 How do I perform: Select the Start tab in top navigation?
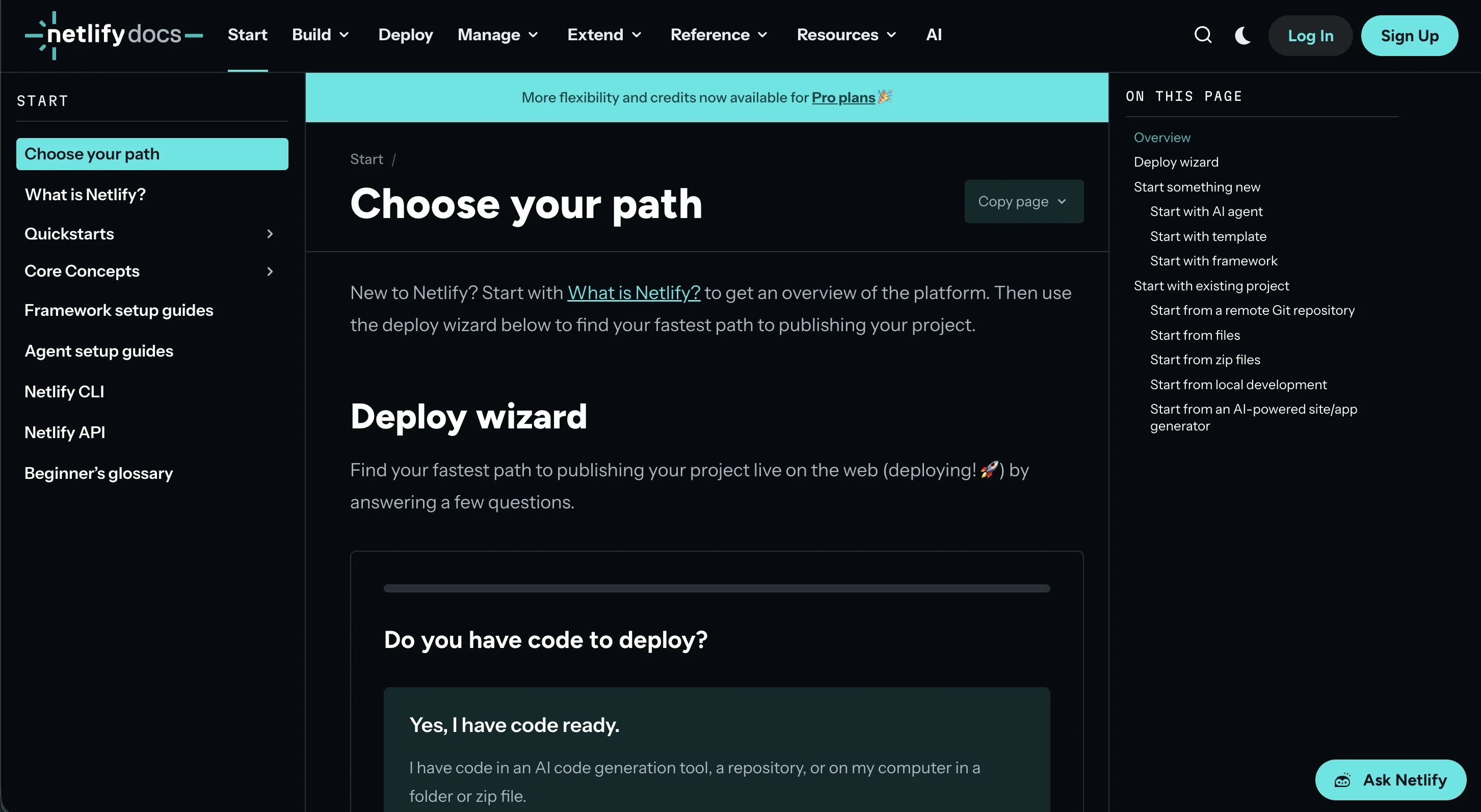coord(247,35)
